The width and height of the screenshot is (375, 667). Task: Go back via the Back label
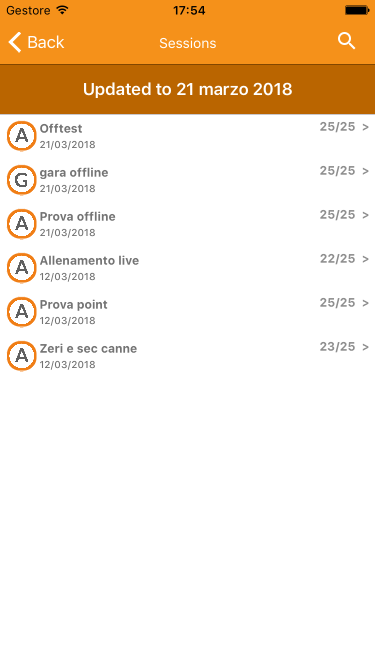pos(45,43)
